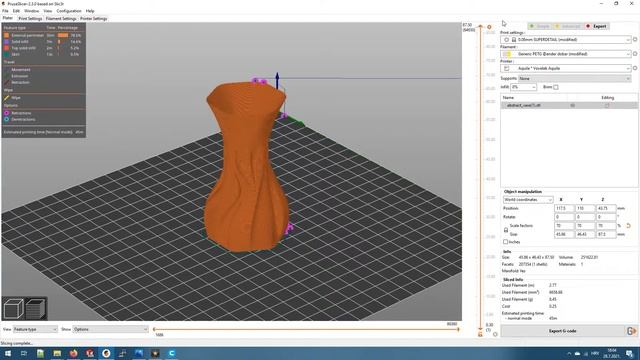The height and width of the screenshot is (360, 640).
Task: Click the Scale factors Y input field
Action: point(584,226)
